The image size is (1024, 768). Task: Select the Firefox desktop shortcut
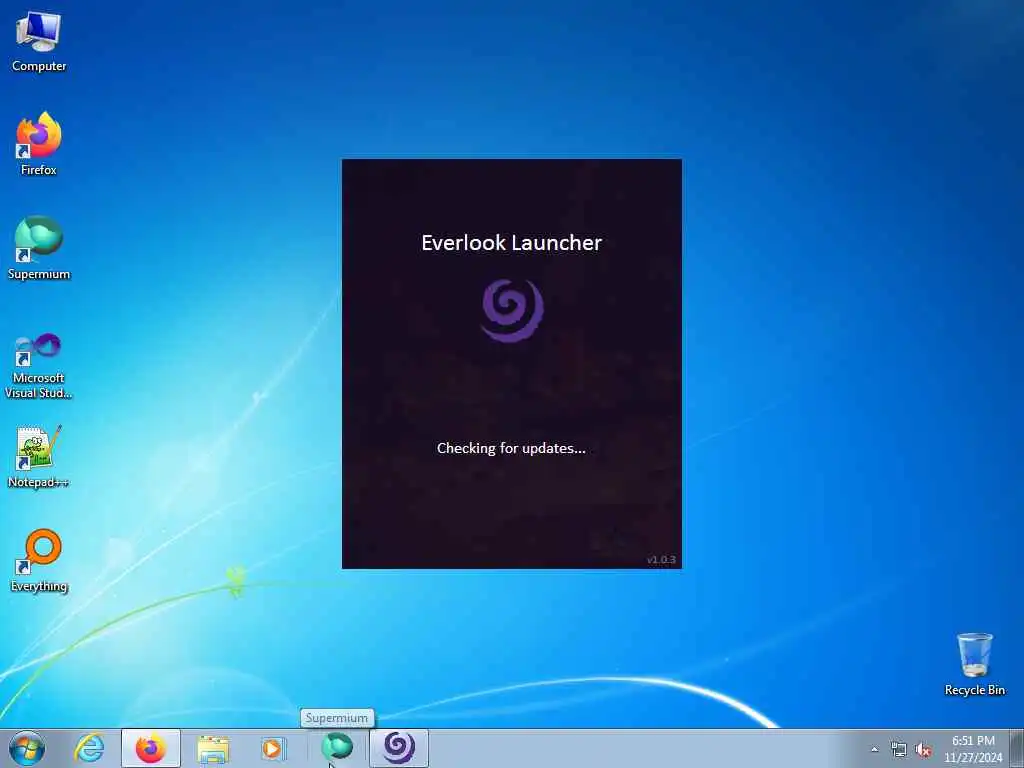[39, 144]
